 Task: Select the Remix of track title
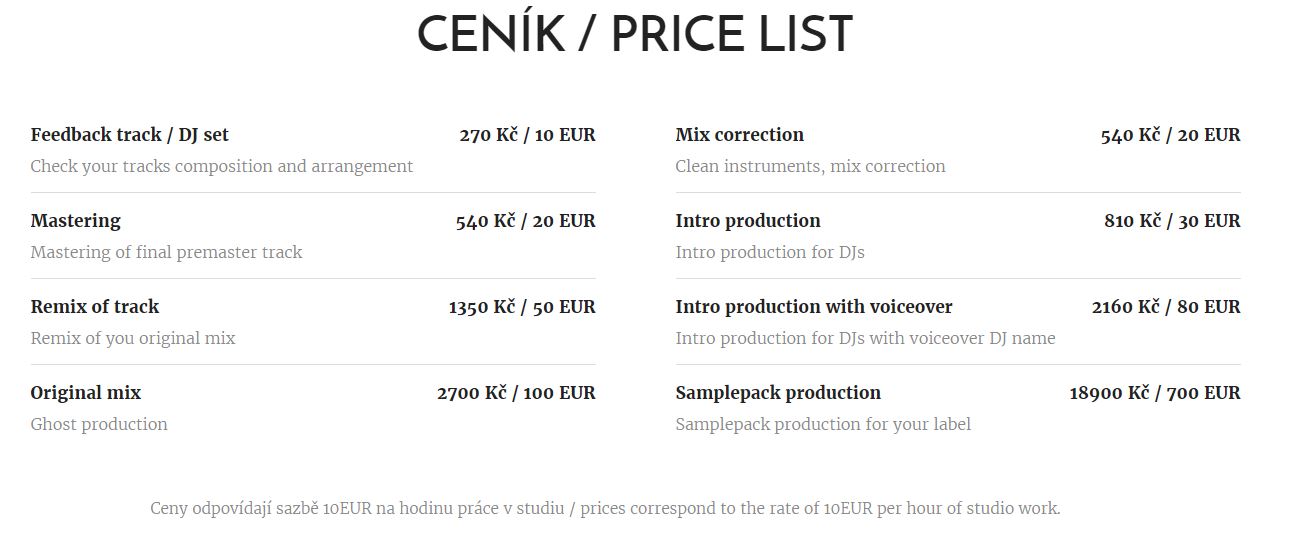[x=95, y=307]
